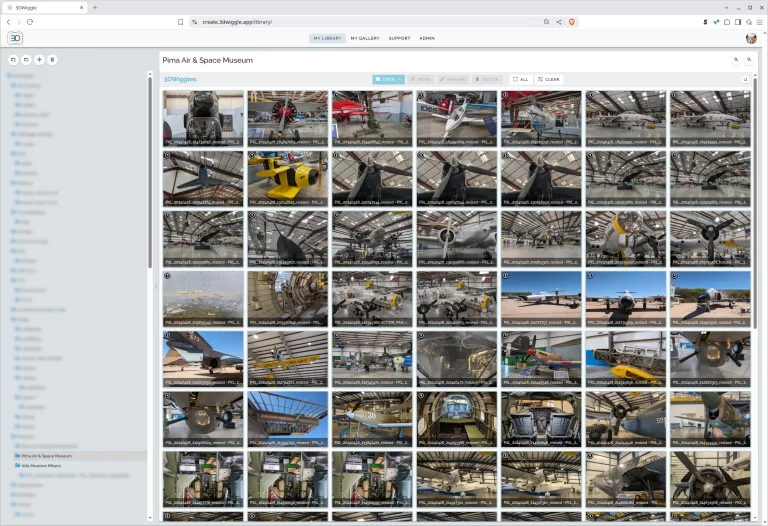This screenshot has height=526, width=768.
Task: Click the sort order icon at right
Action: click(745, 79)
